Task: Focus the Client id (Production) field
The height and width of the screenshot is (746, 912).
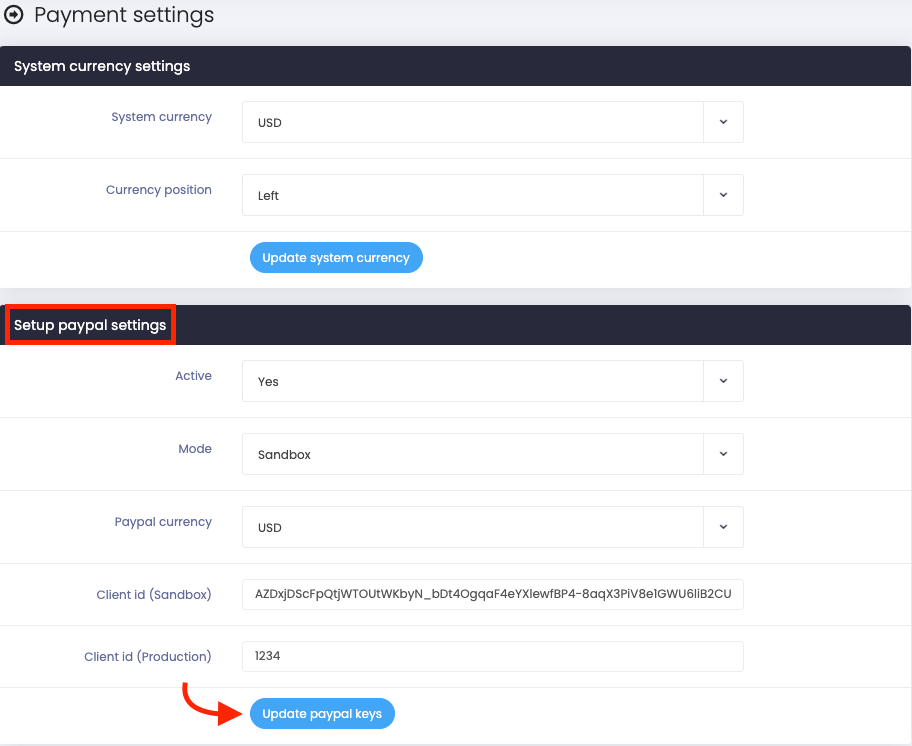Action: click(x=493, y=656)
